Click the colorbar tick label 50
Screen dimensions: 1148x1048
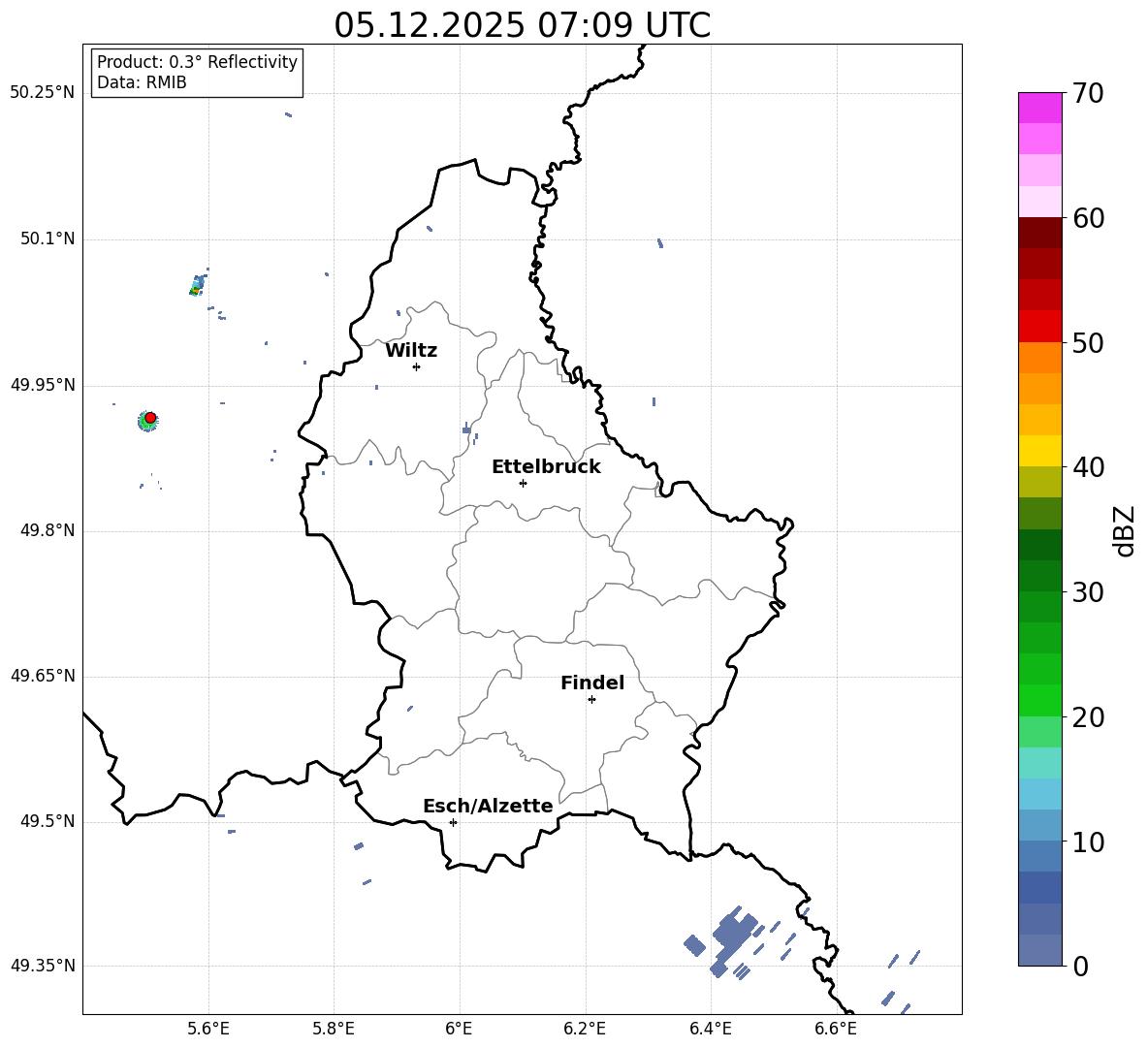pyautogui.click(x=1087, y=342)
